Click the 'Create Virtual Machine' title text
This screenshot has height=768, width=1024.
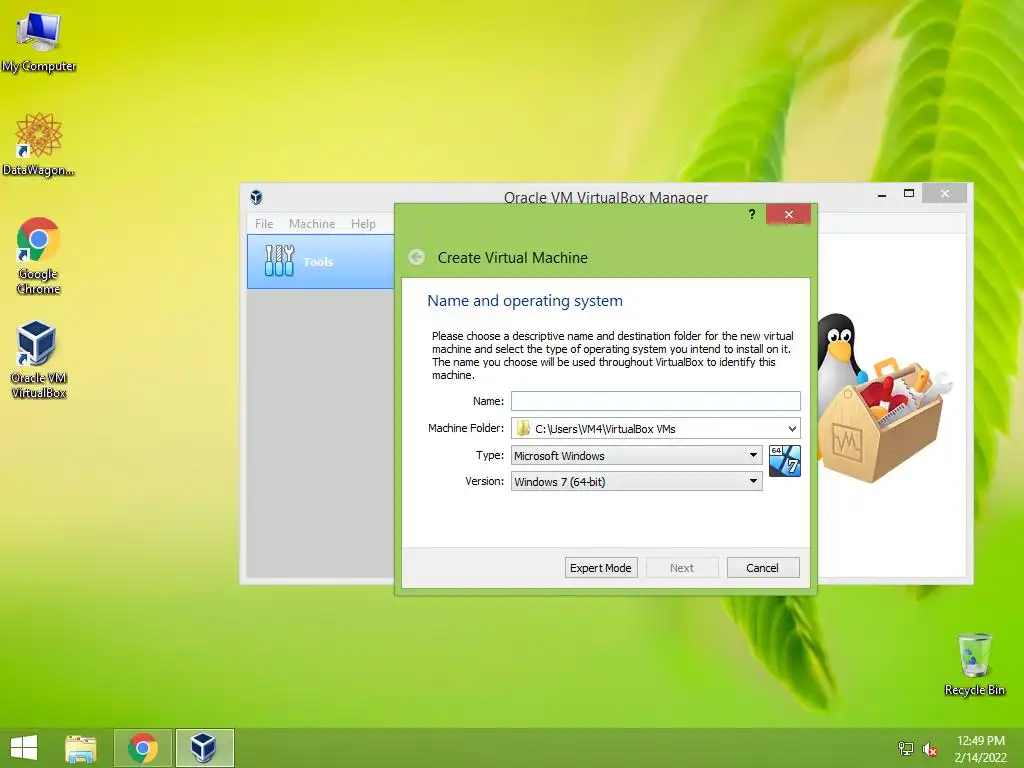coord(513,257)
